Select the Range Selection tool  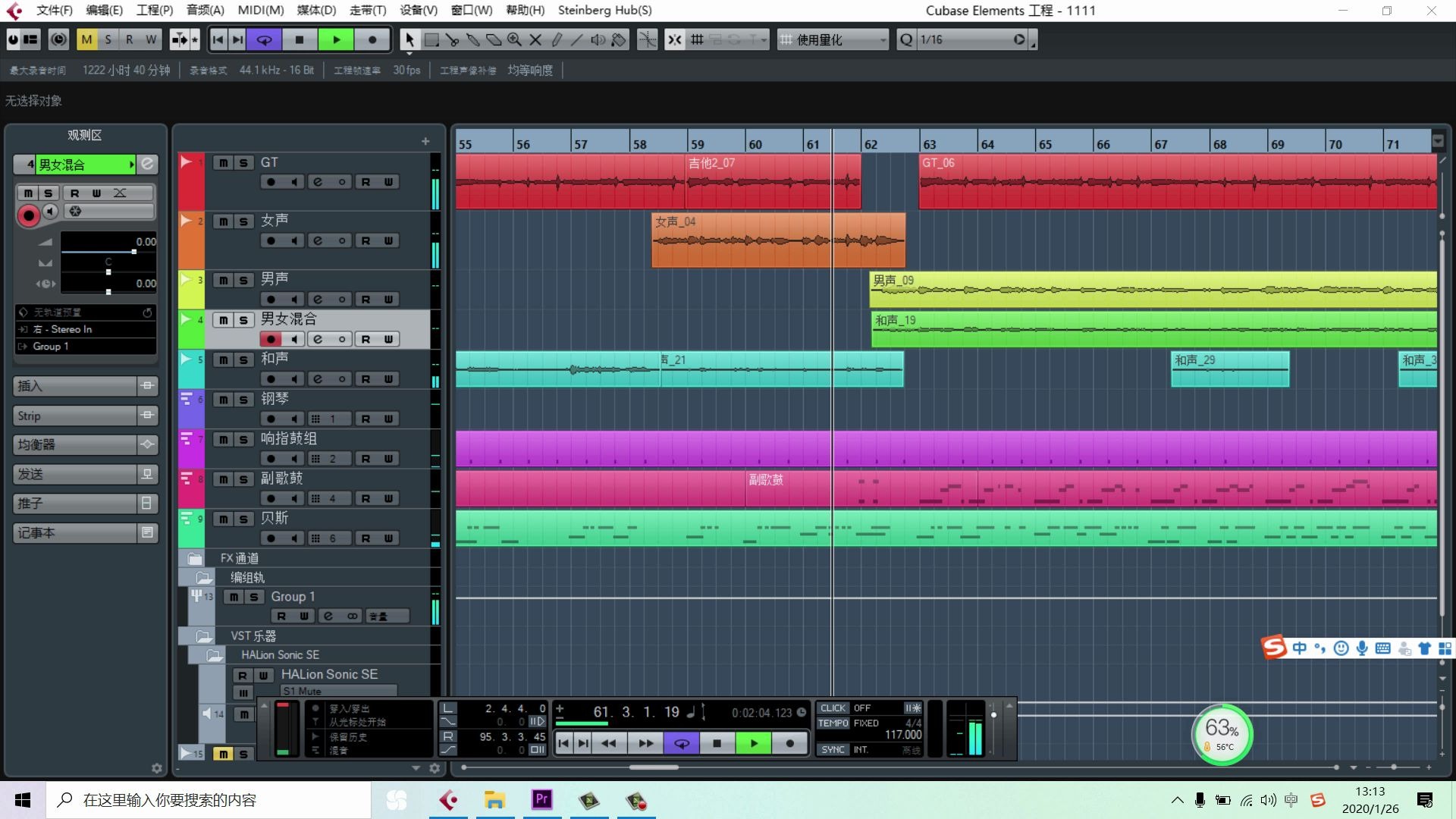coord(431,39)
